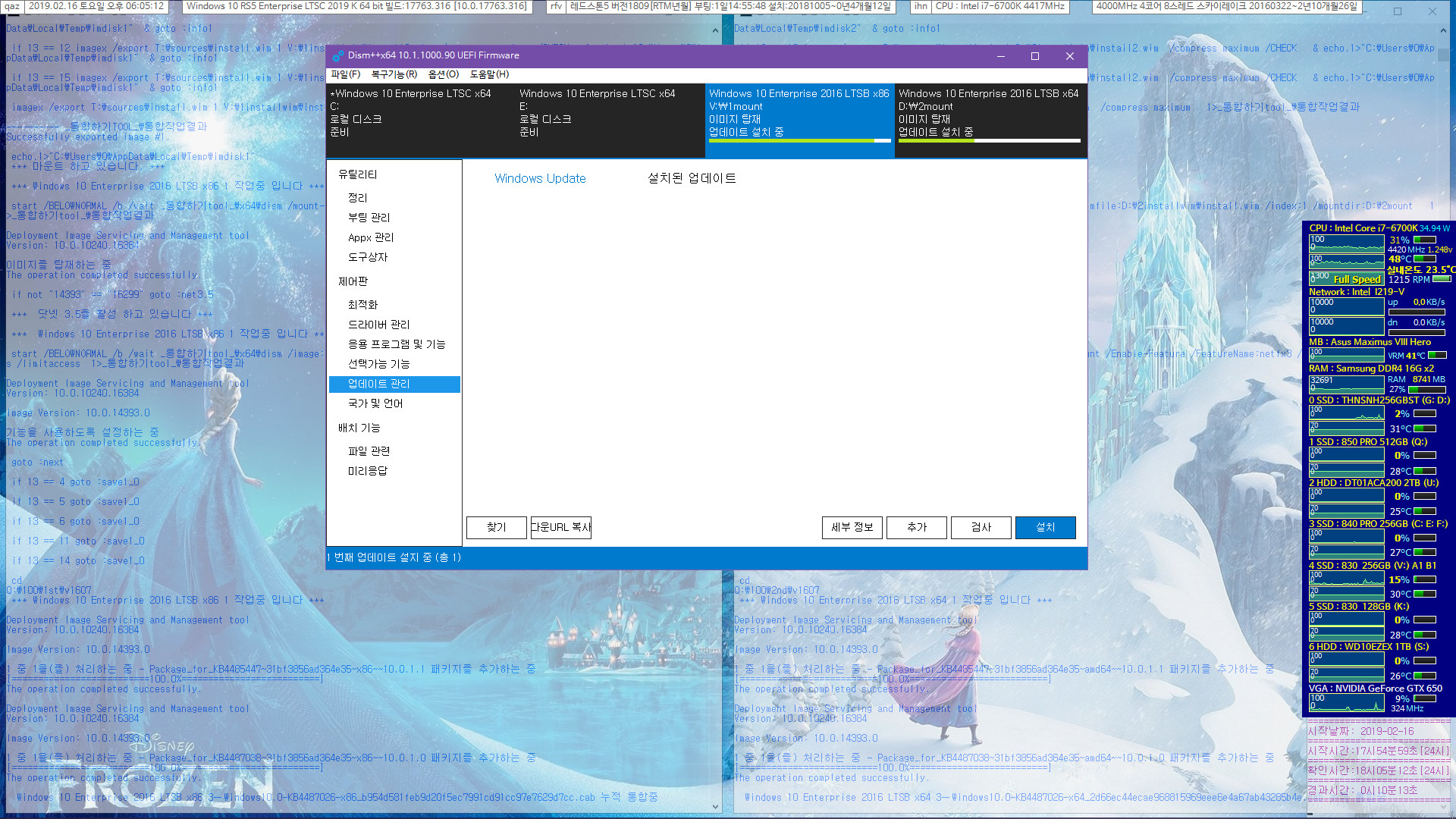
Task: Click MB Asus Maximus VIII Hero header
Action: point(1370,342)
